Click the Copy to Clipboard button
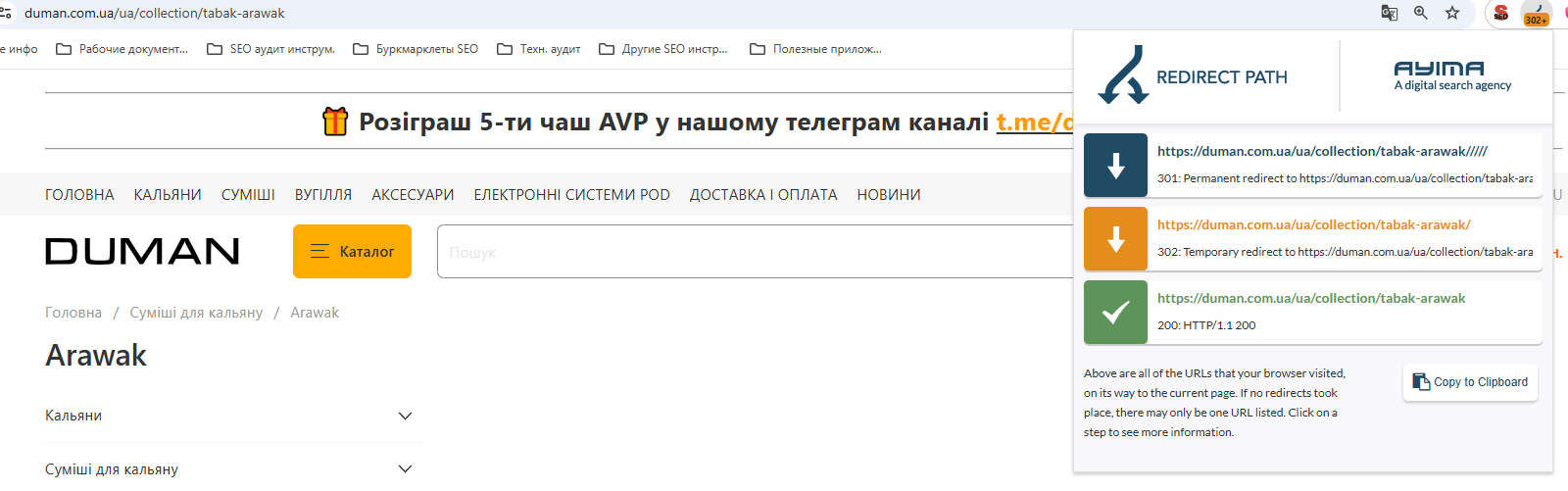The height and width of the screenshot is (491, 1568). pyautogui.click(x=1470, y=382)
